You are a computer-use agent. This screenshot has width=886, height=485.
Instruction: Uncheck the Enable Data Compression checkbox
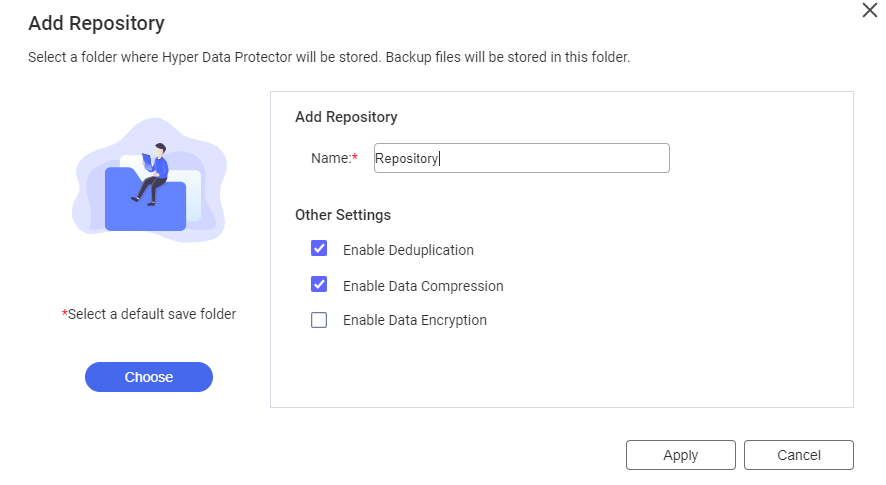[319, 284]
